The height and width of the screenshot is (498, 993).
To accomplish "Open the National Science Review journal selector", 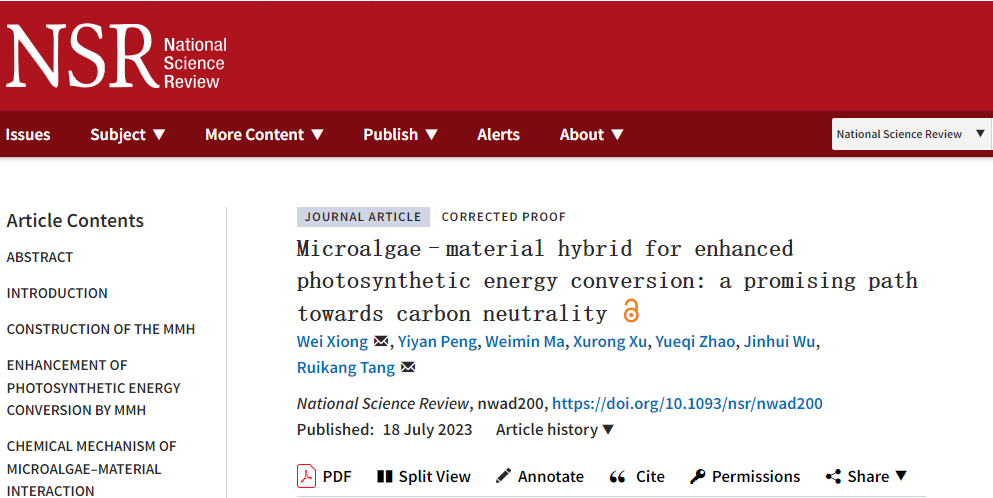I will click(x=910, y=134).
